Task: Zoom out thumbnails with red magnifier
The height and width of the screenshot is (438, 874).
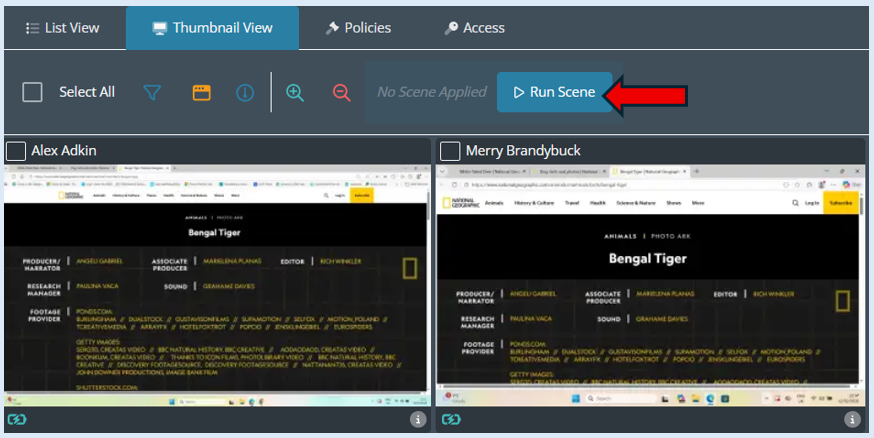Action: 341,93
